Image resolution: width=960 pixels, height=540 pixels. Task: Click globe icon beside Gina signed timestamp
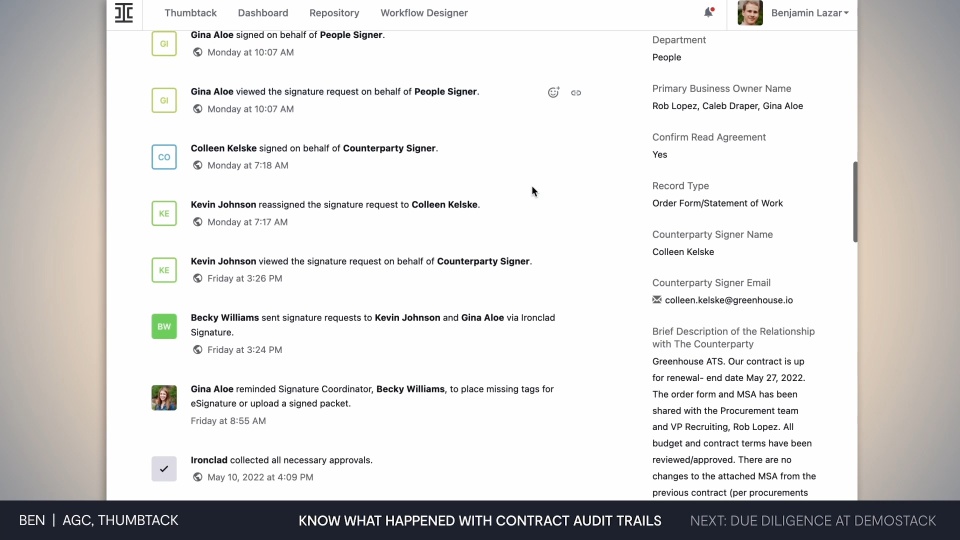(x=197, y=52)
